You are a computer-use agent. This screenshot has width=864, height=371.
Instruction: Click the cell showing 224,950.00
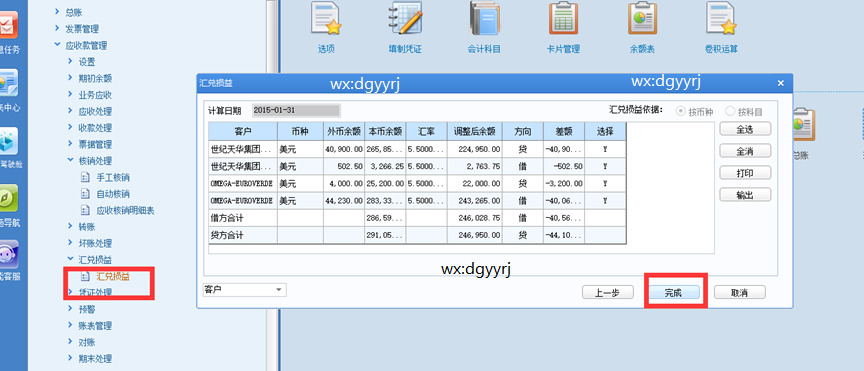474,149
